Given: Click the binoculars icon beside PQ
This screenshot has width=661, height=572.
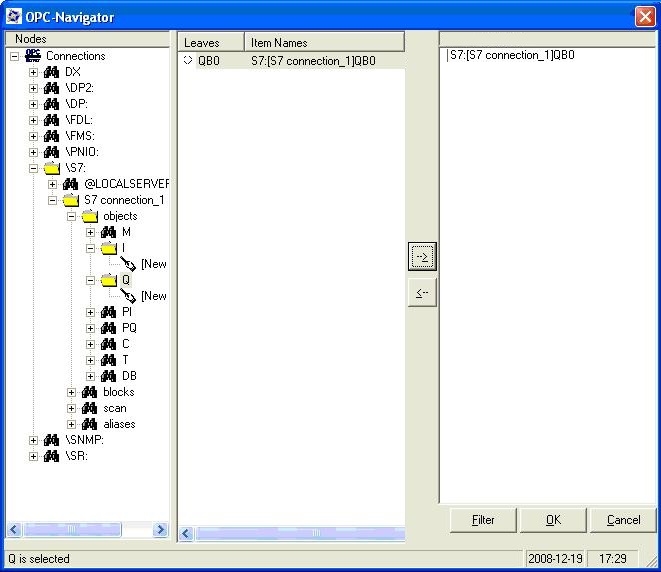Looking at the screenshot, I should click(x=108, y=328).
